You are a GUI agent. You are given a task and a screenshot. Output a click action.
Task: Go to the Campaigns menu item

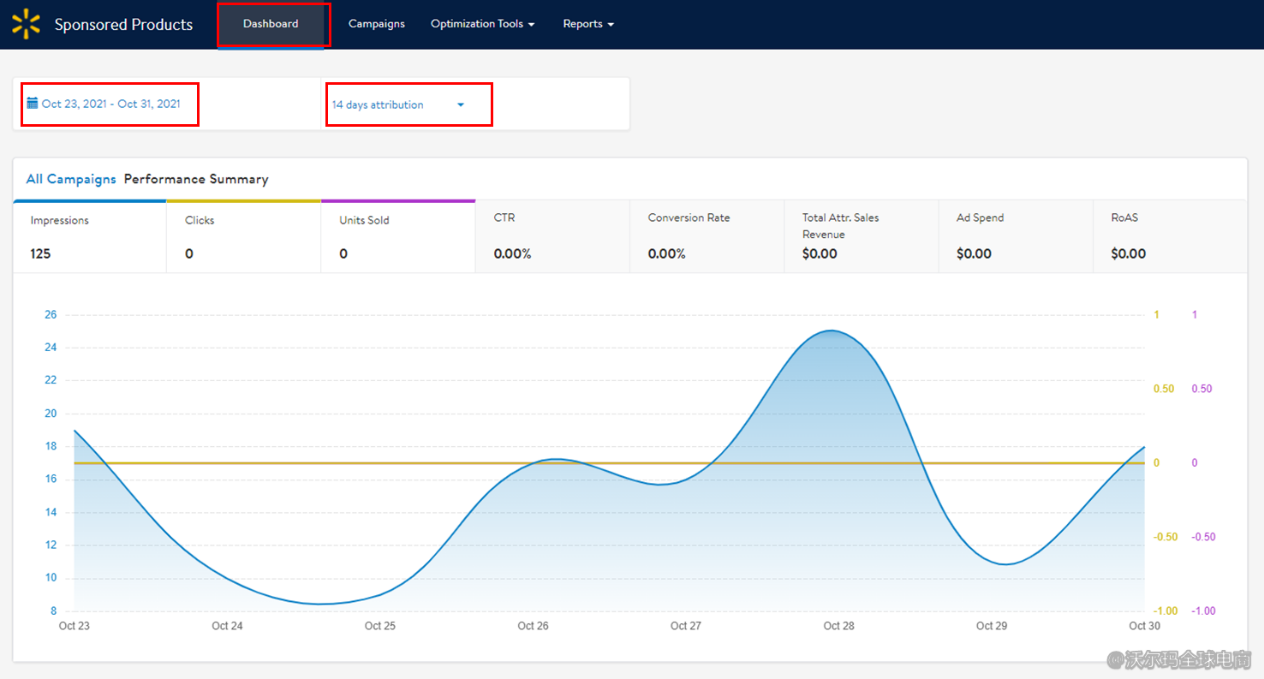[376, 24]
